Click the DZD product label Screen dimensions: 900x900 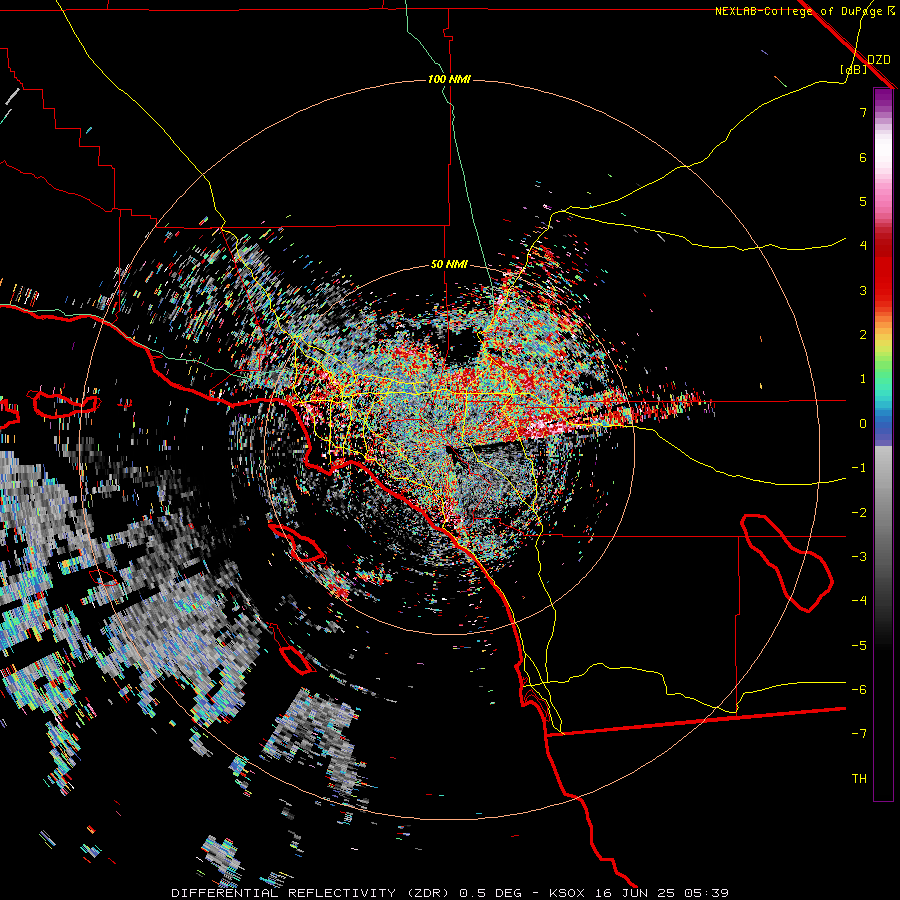coord(879,60)
